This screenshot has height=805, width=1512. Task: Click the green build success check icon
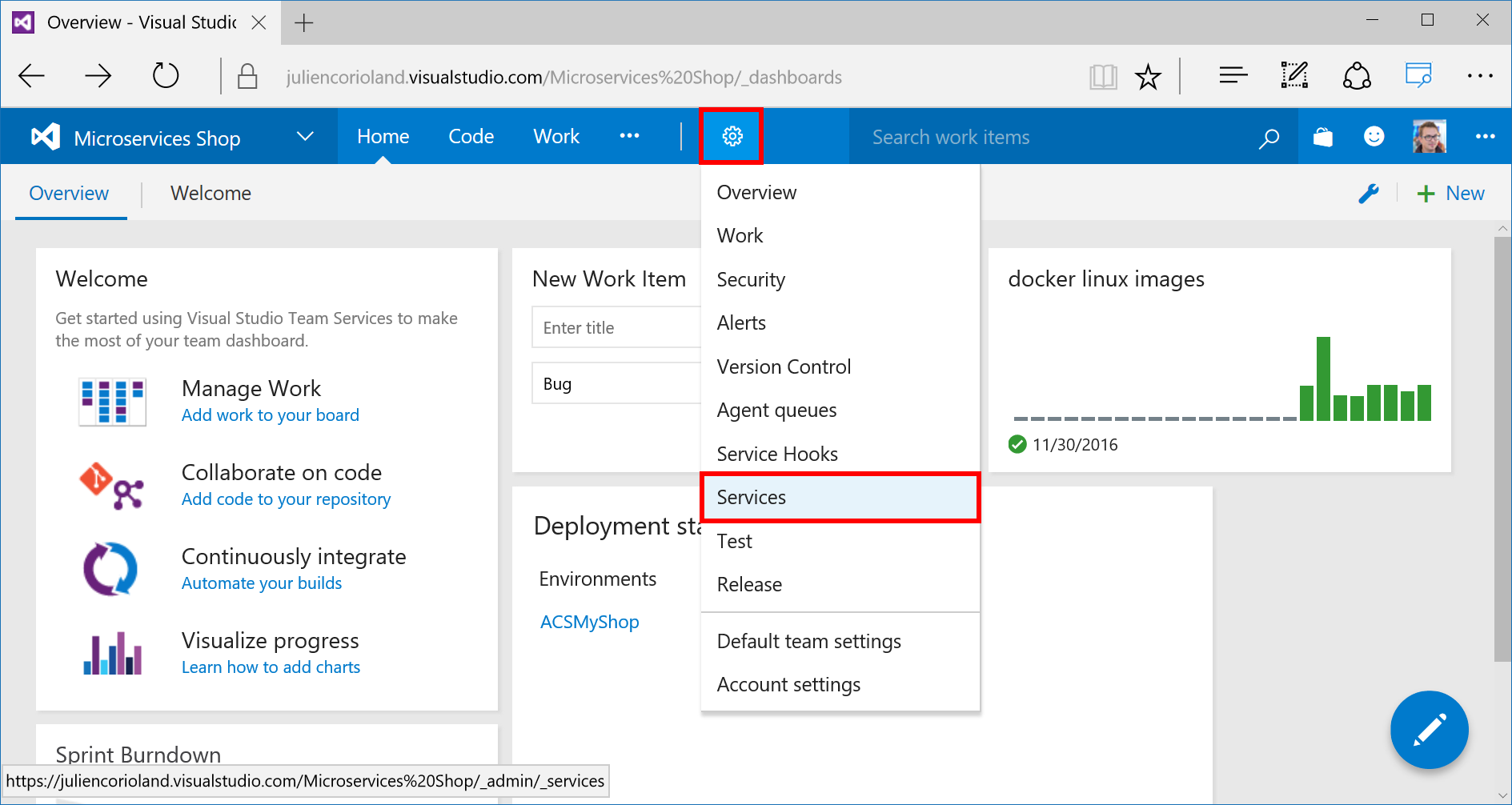click(x=1017, y=444)
